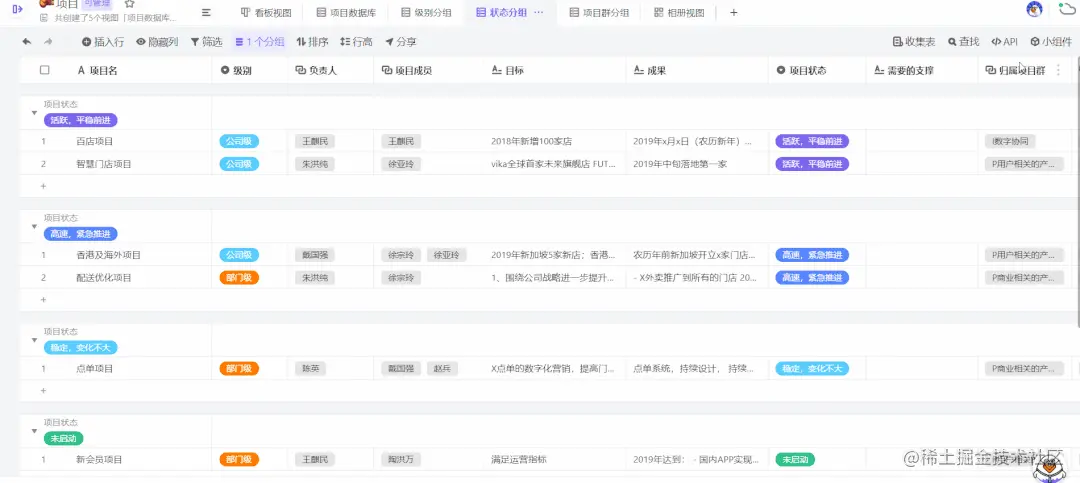Add a new view with plus icon
The height and width of the screenshot is (483, 1080).
click(x=734, y=12)
